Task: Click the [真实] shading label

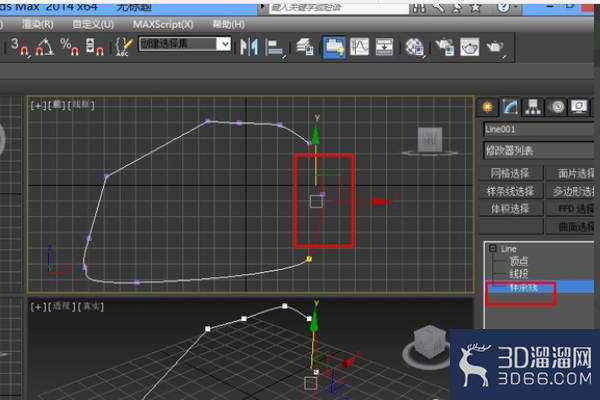Action: (91, 306)
